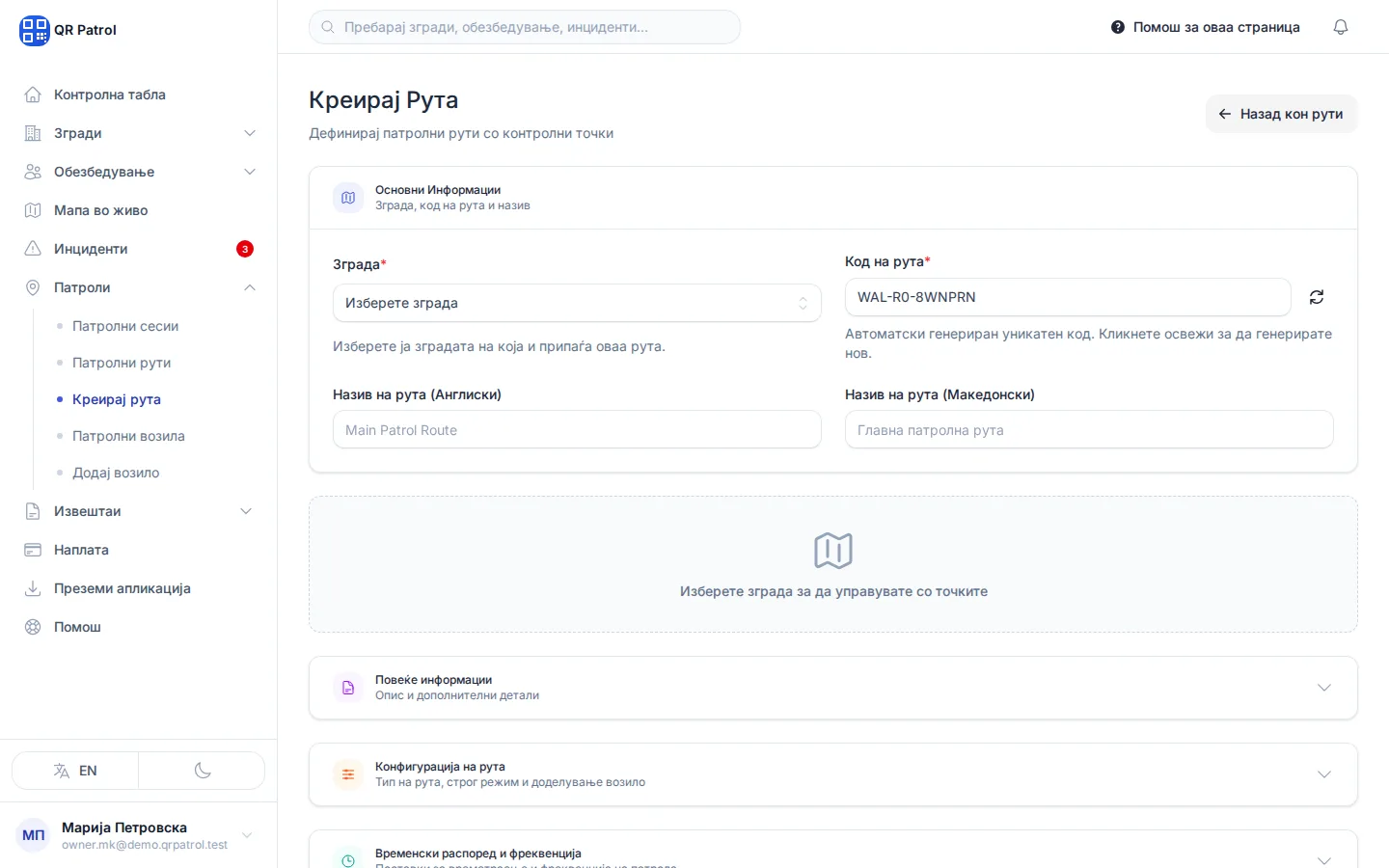Screen dimensions: 1389x868
Task: Click the Основни Информации map icon
Action: [x=348, y=198]
